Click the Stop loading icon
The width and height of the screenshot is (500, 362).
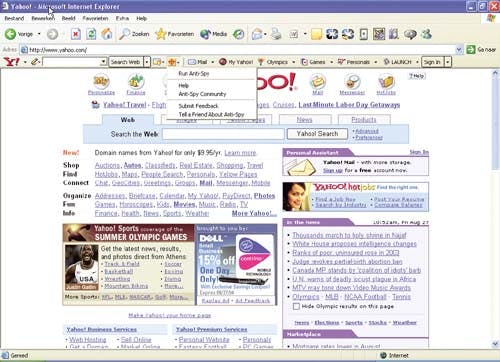coord(76,34)
